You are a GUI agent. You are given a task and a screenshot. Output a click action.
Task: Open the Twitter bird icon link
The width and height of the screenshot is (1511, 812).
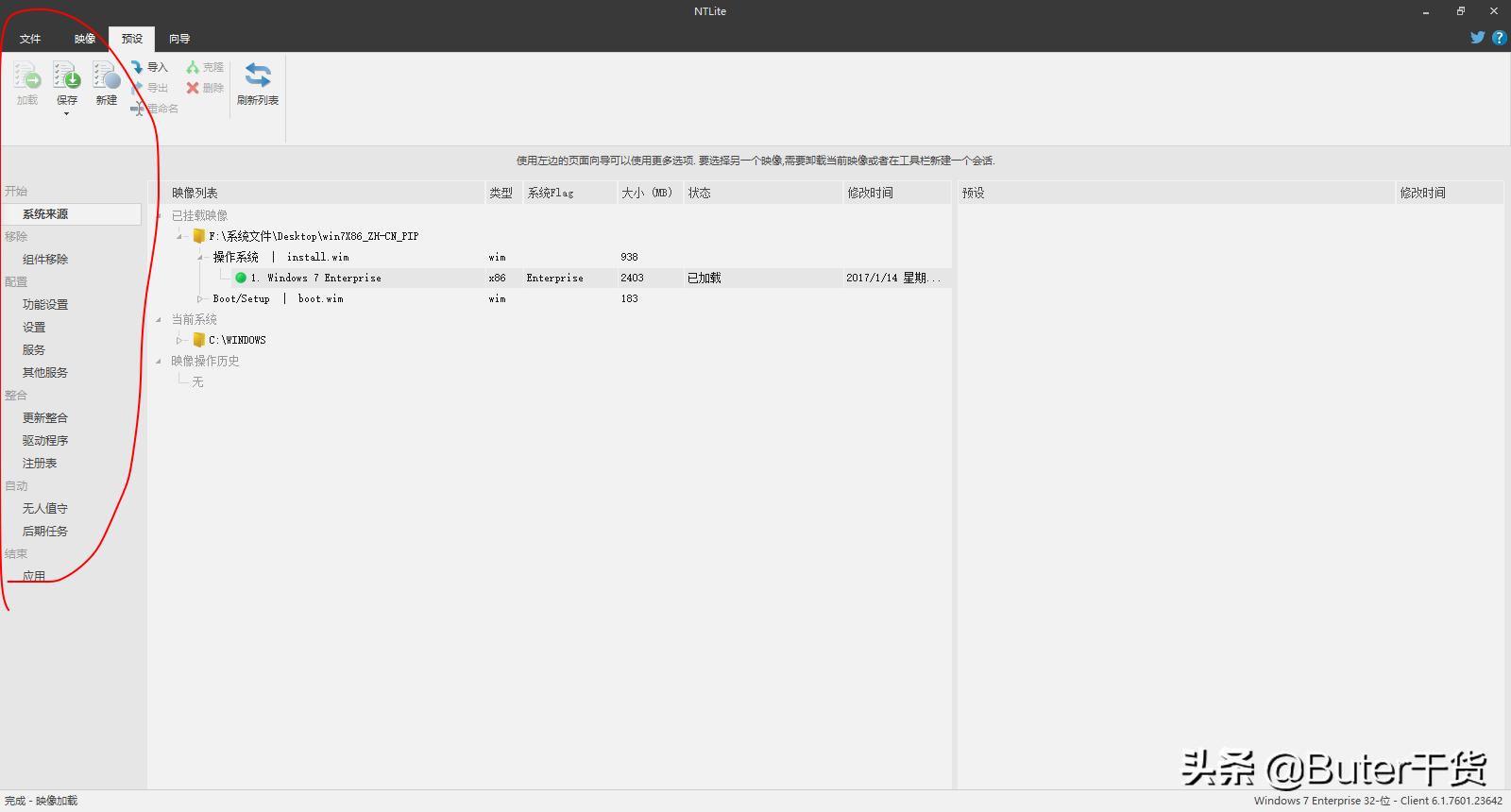pyautogui.click(x=1478, y=38)
